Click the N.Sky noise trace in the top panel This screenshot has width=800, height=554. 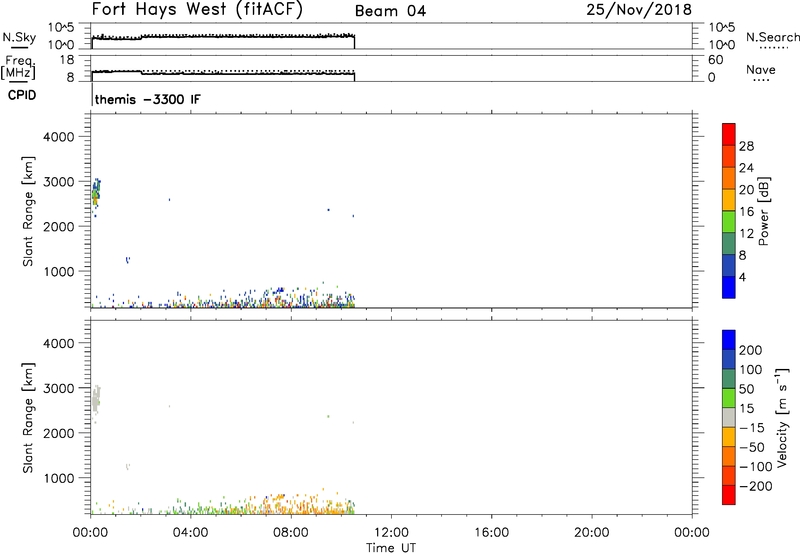(x=223, y=36)
